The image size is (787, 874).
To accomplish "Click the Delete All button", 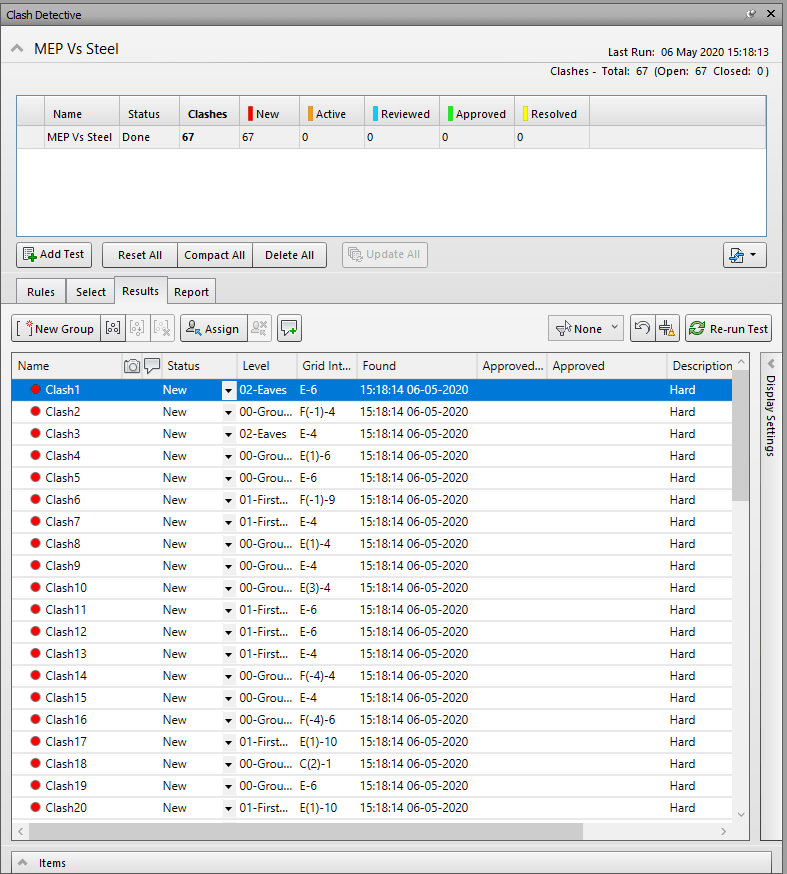I will click(x=289, y=255).
